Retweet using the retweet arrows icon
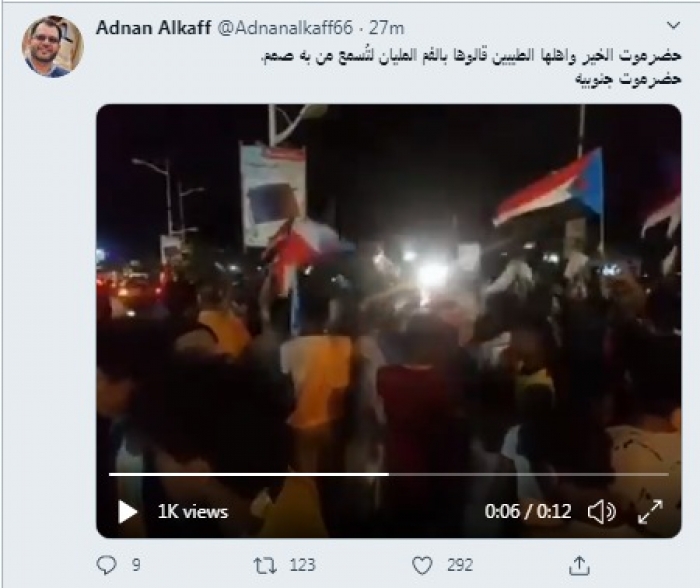Screen dimensions: 700x588 click(265, 566)
